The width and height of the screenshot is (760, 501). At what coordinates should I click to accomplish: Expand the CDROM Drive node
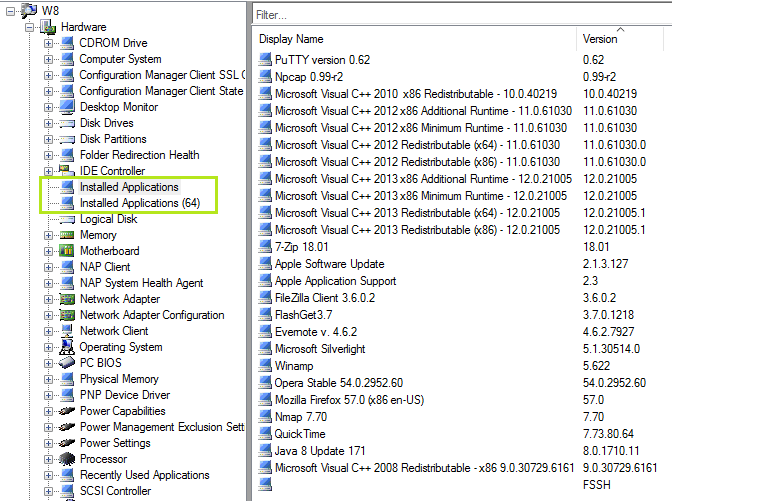(48, 44)
